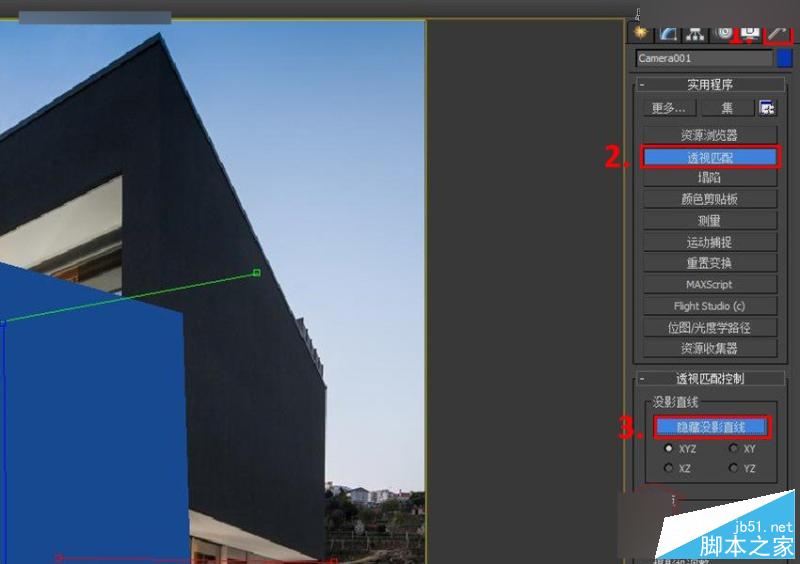Select the XY radio option
Image resolution: width=800 pixels, height=564 pixels.
(x=734, y=448)
